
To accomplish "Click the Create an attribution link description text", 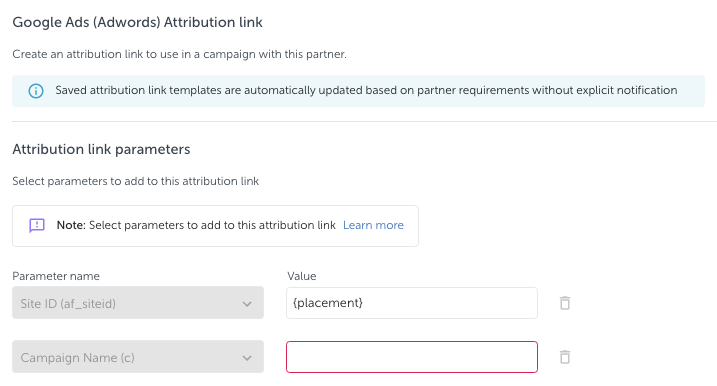I will [180, 54].
